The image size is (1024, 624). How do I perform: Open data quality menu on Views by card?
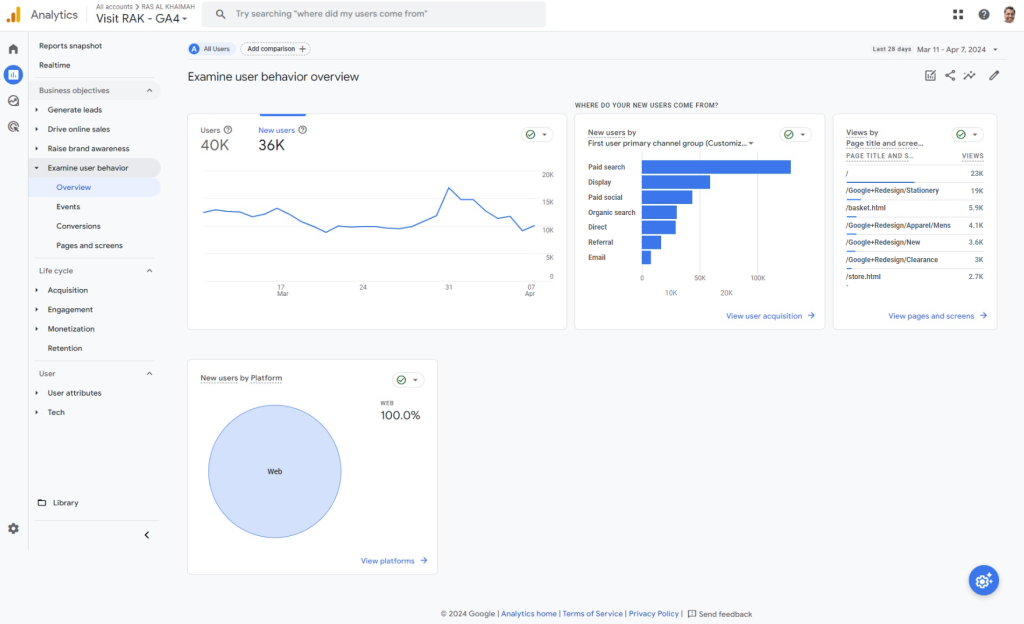[967, 134]
